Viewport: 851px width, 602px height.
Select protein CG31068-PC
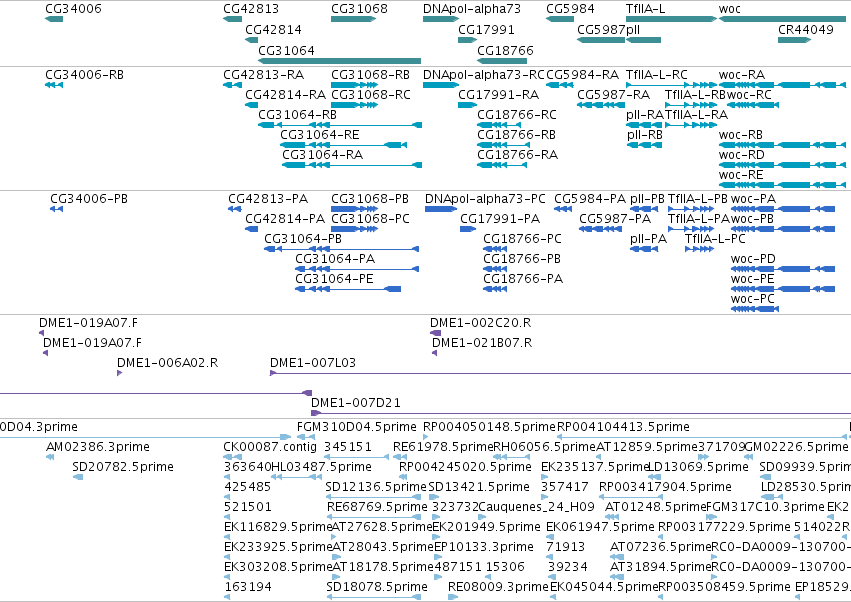(x=371, y=219)
